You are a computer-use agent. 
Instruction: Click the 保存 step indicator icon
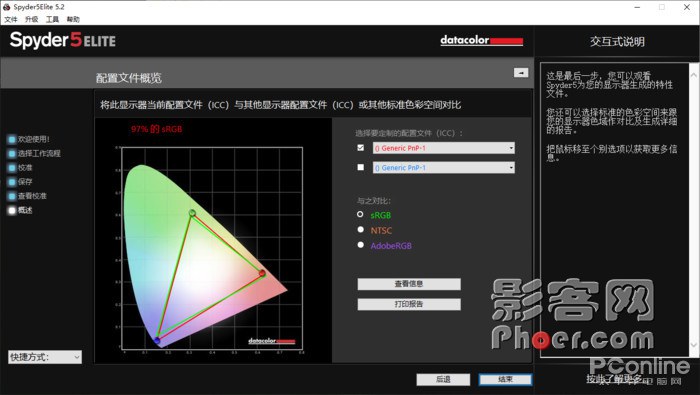coord(12,182)
